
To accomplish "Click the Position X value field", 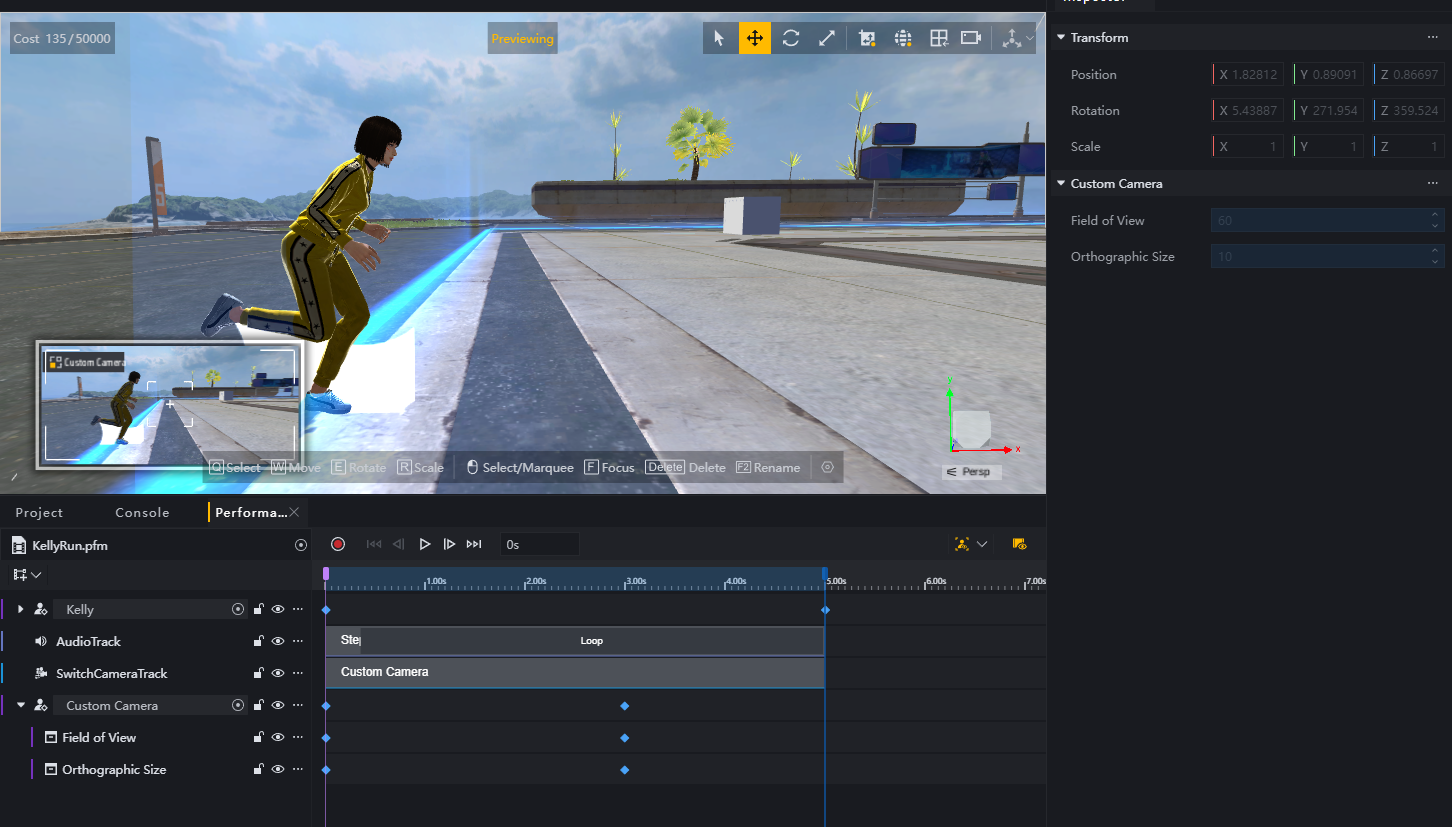I will (1248, 75).
